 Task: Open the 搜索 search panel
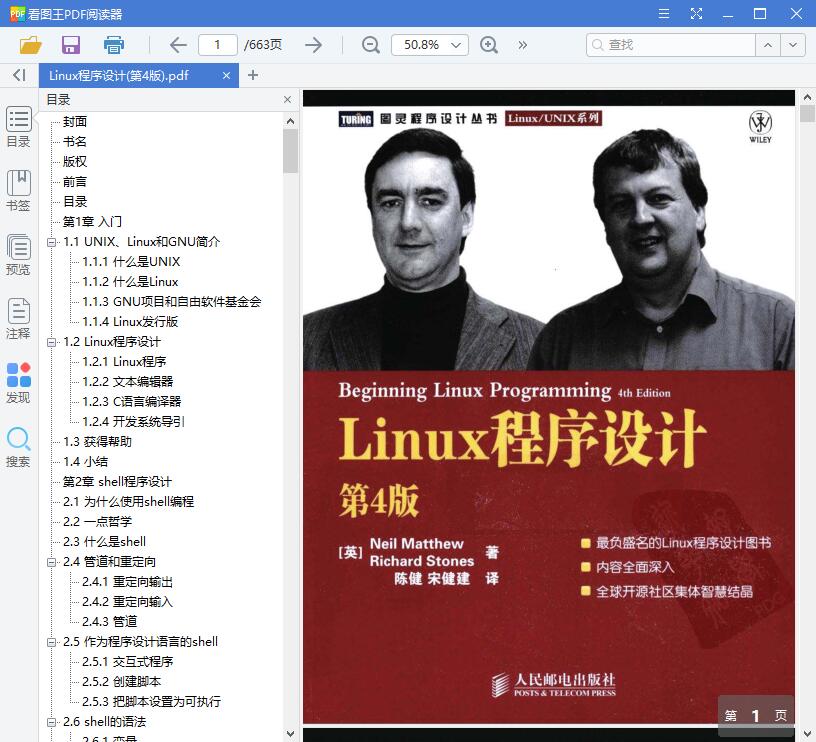click(x=18, y=447)
